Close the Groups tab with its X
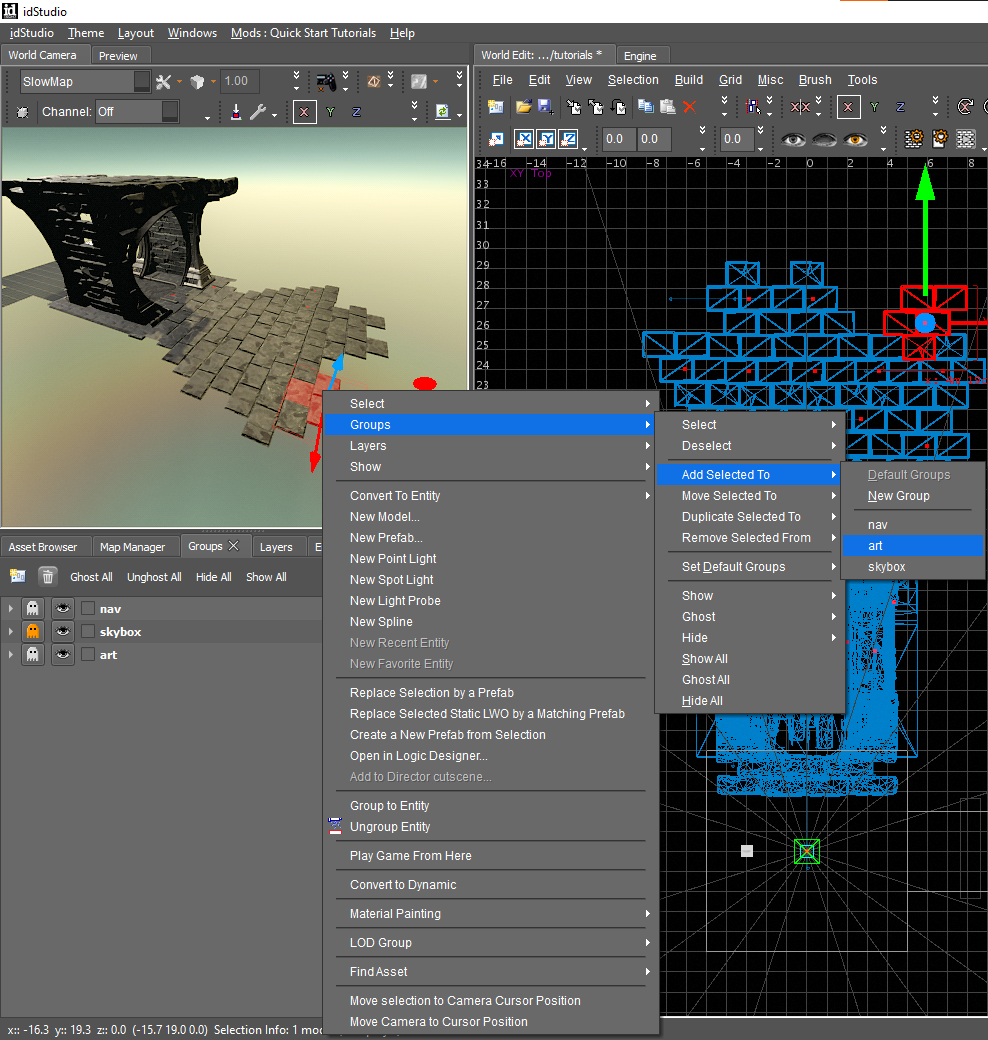This screenshot has height=1040, width=988. (x=233, y=545)
